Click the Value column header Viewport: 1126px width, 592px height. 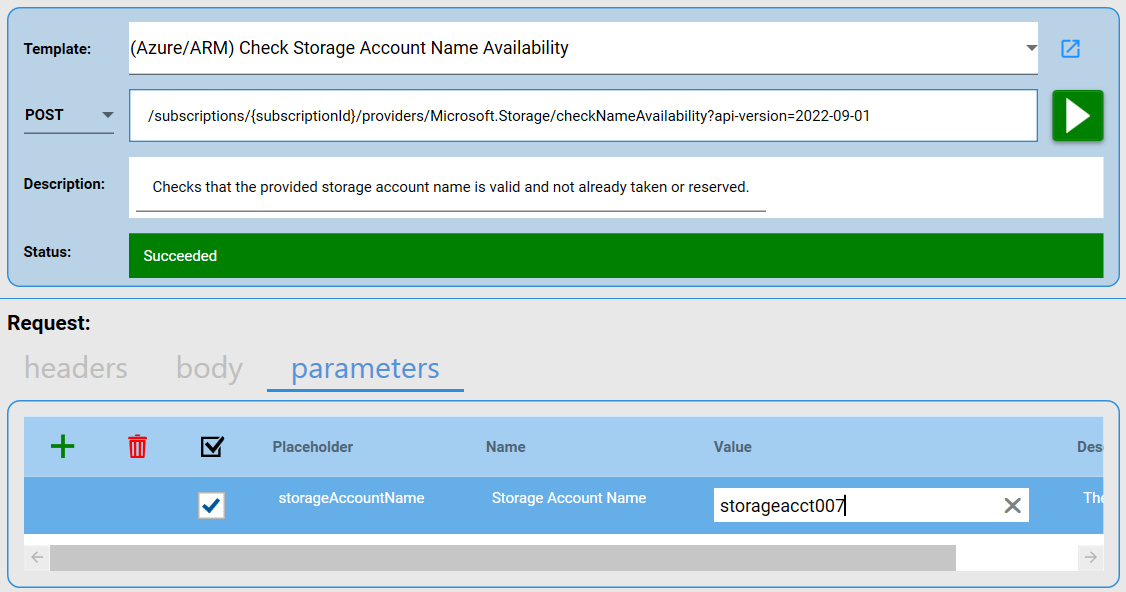pyautogui.click(x=732, y=447)
